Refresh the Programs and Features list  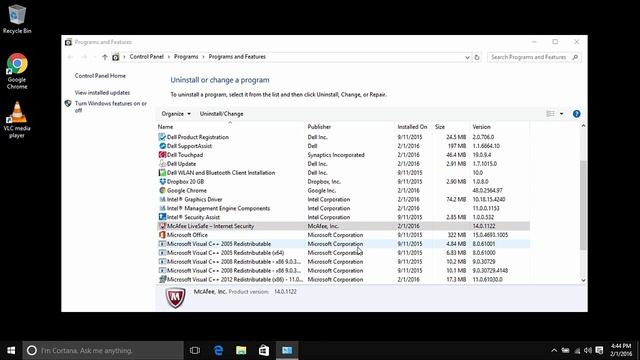(x=477, y=57)
